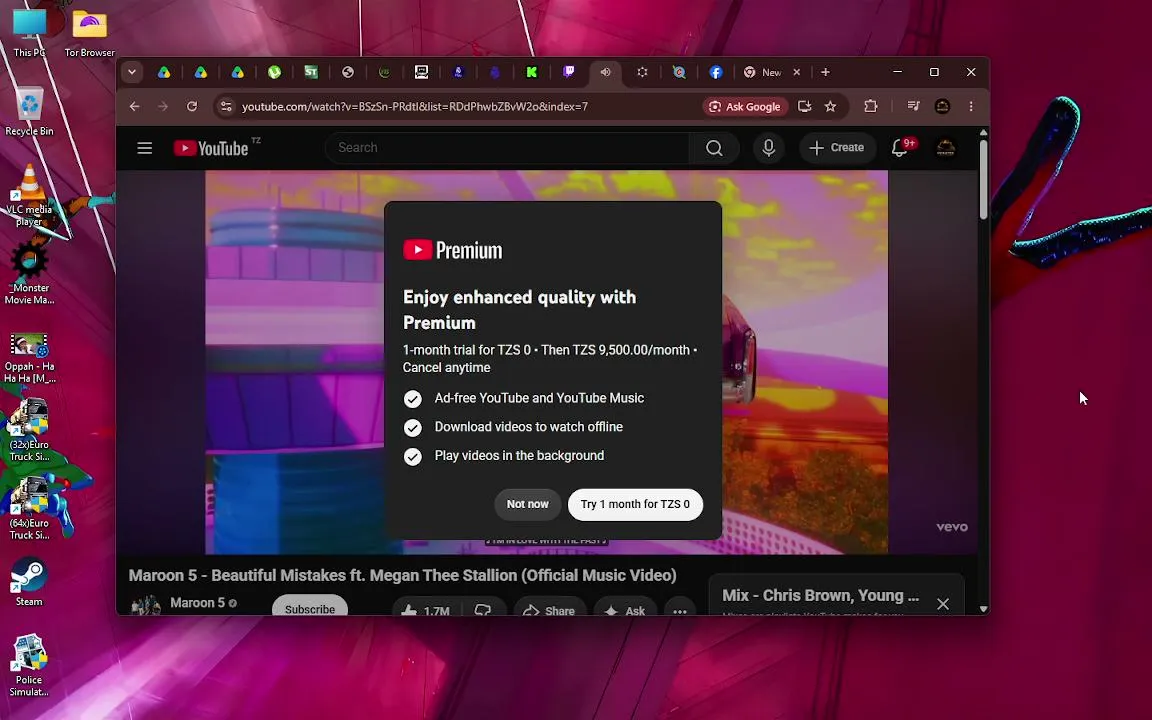Click 'Download videos to watch offline' text
The image size is (1152, 720).
click(x=528, y=427)
